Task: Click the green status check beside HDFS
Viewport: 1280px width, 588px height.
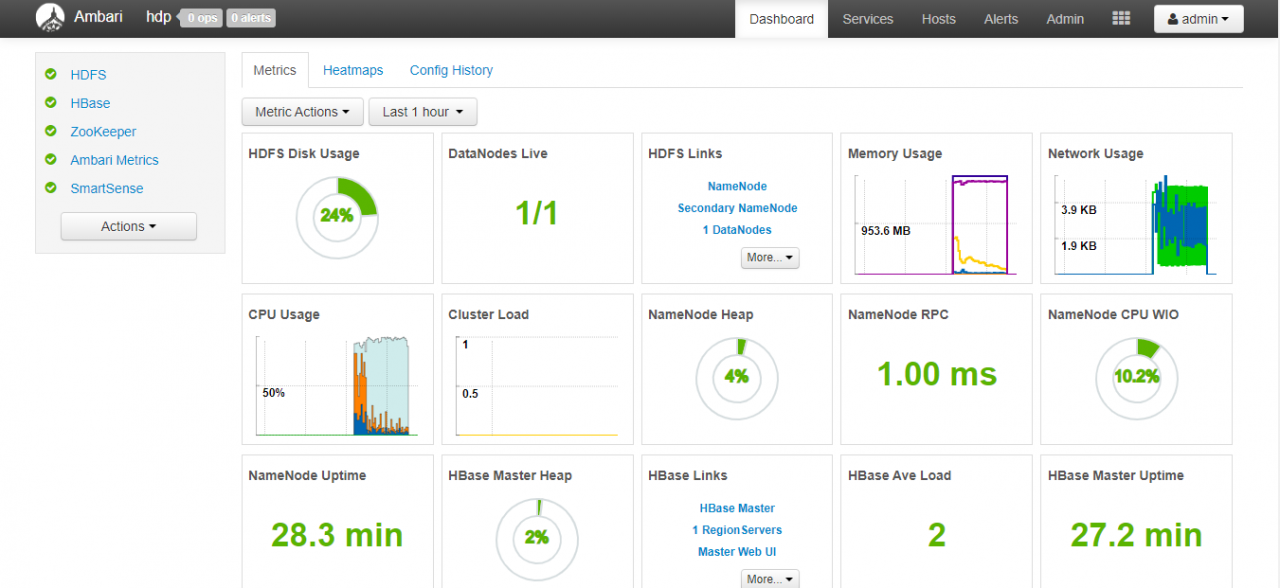Action: (x=51, y=74)
